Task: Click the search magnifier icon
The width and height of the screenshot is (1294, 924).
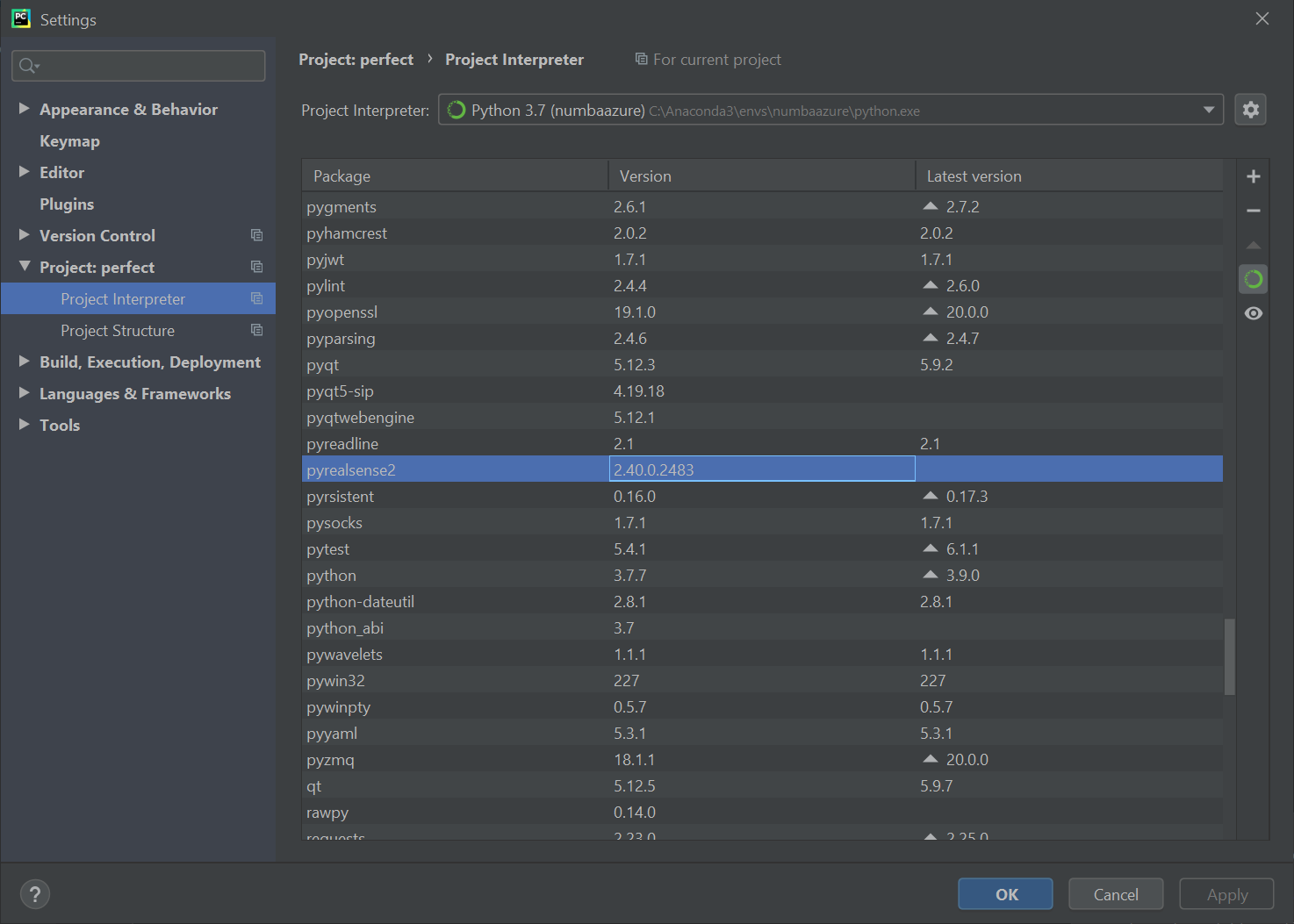Action: (x=27, y=65)
